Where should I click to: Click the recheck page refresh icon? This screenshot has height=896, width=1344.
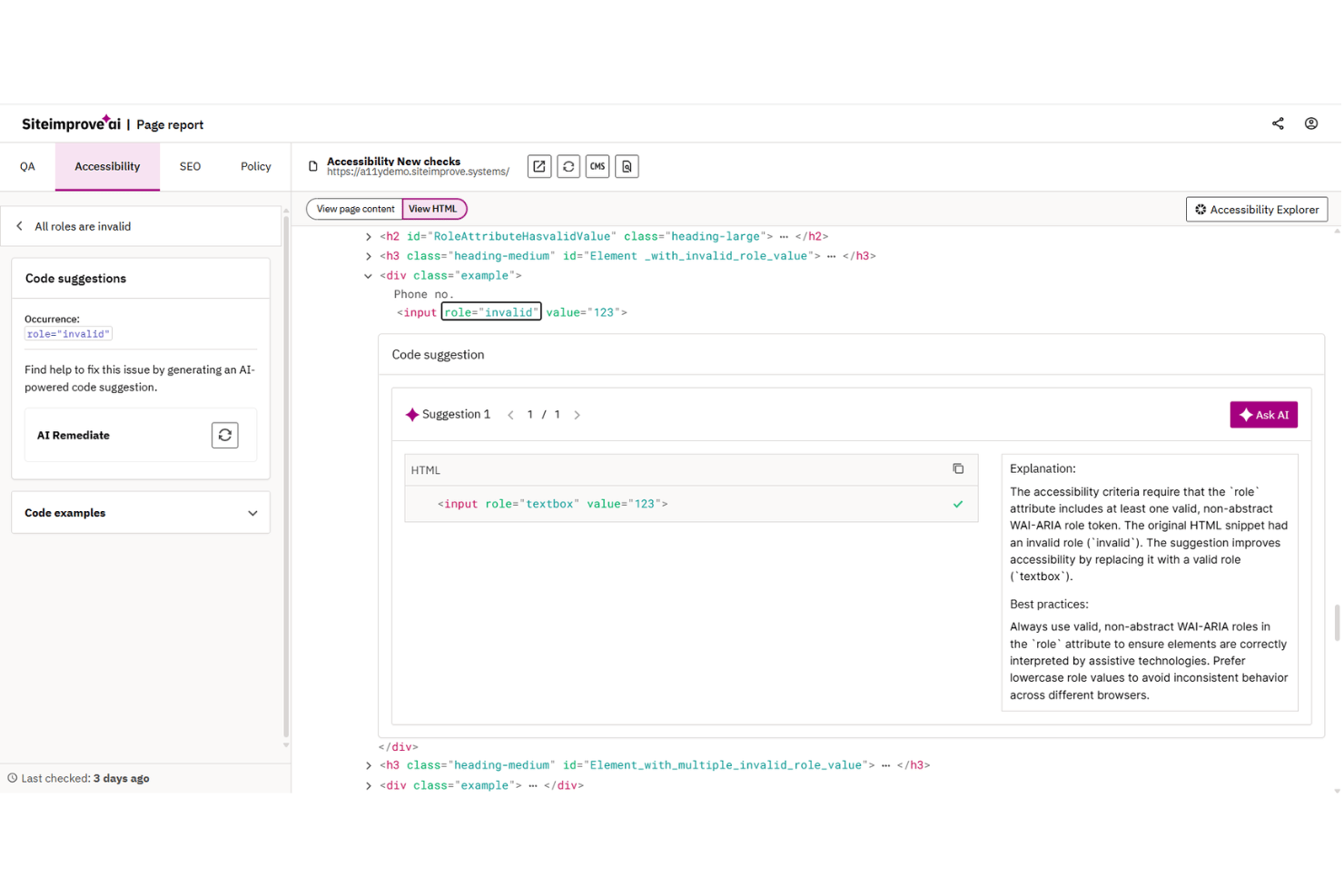click(x=568, y=166)
